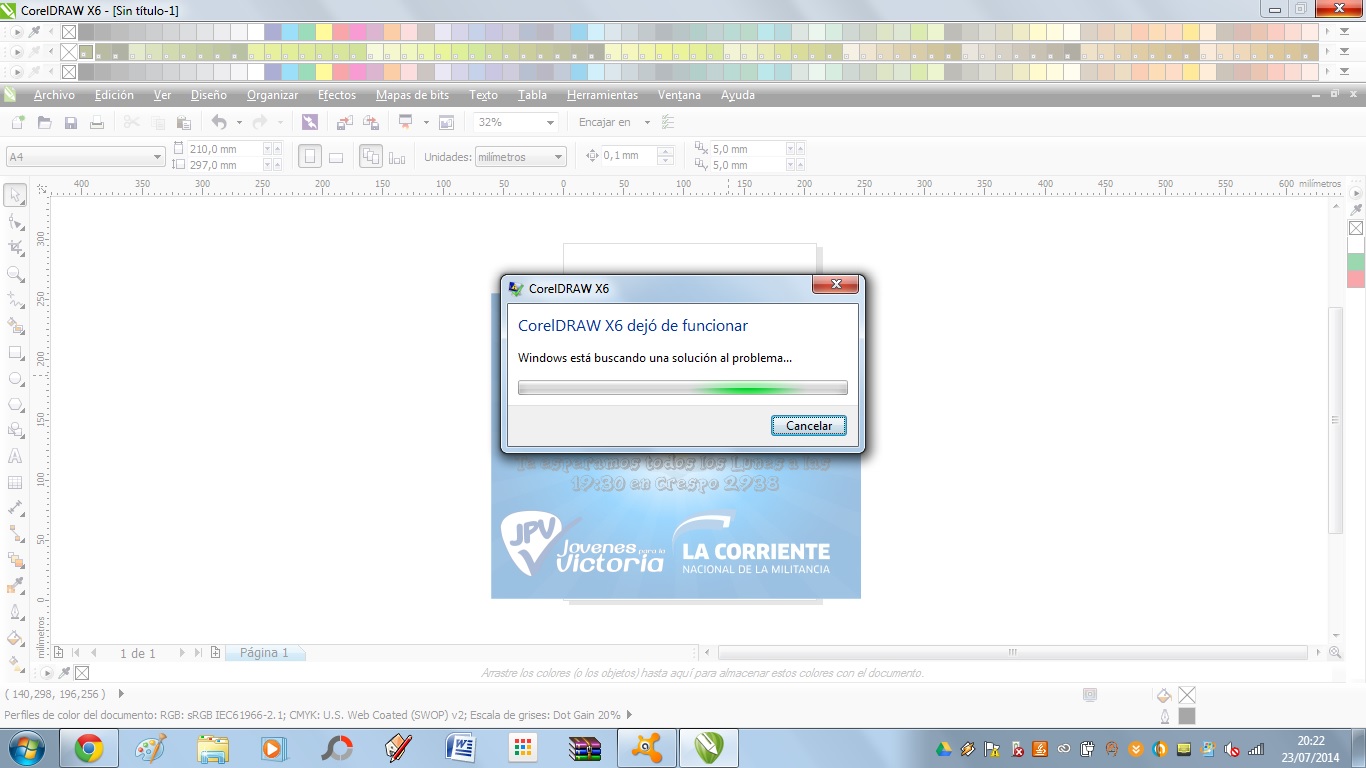Viewport: 1366px width, 768px height.
Task: Set landscape page orientation
Action: click(x=336, y=157)
